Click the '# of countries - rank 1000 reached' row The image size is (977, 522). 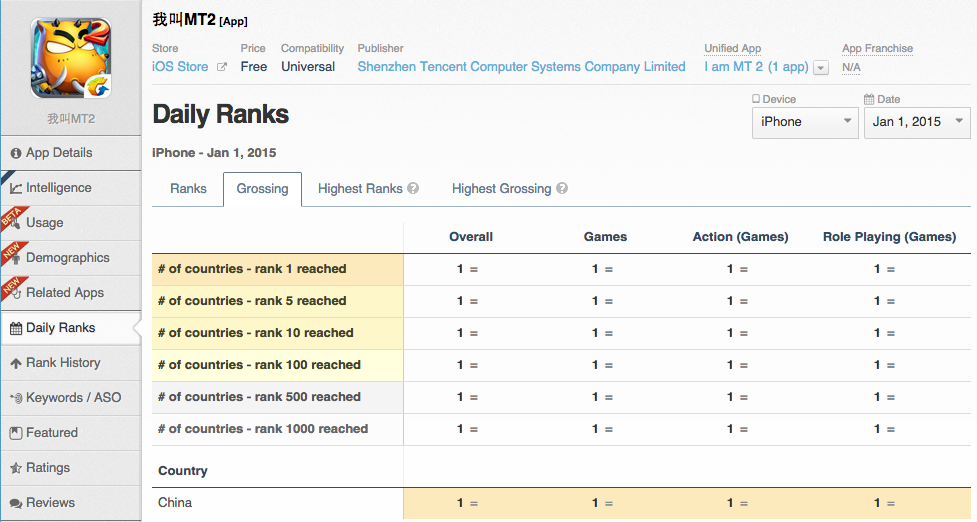pyautogui.click(x=561, y=429)
